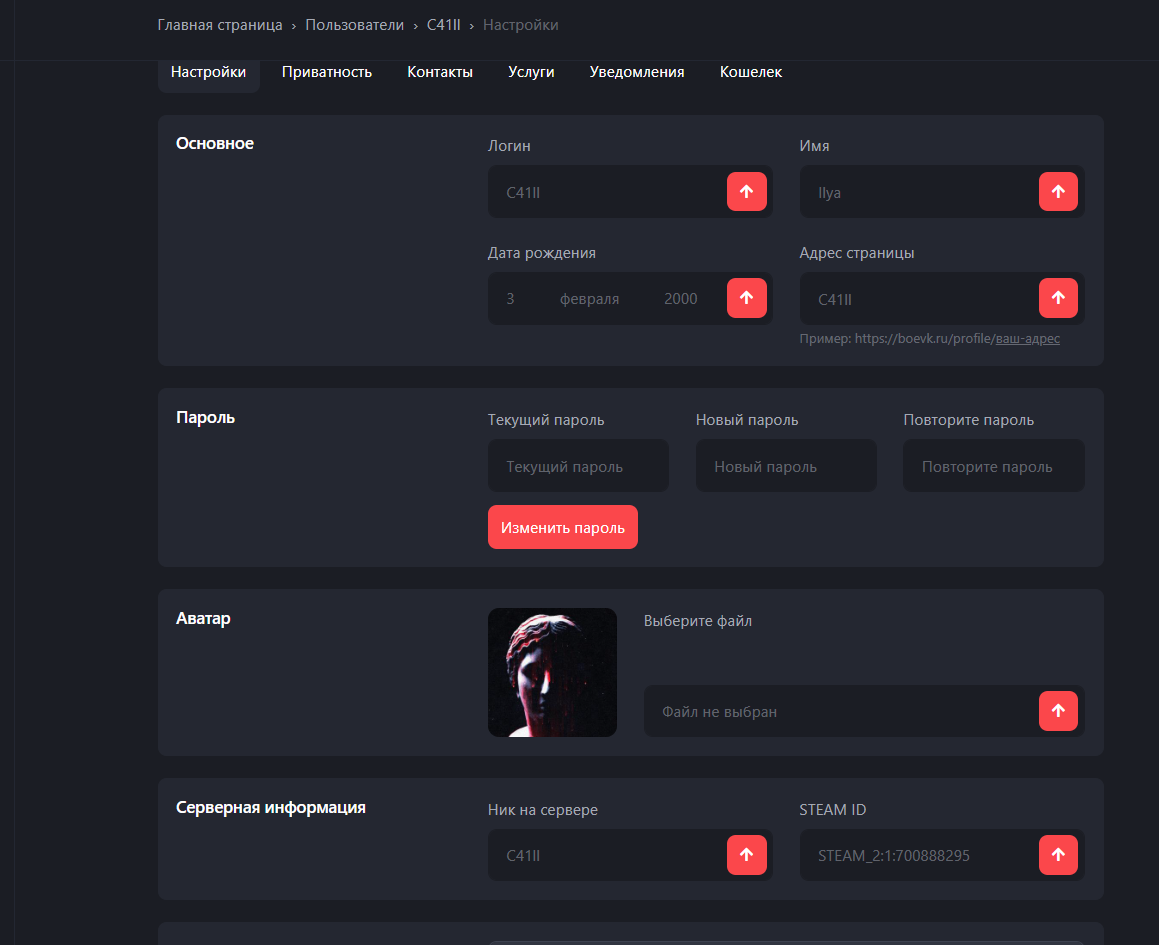The image size is (1159, 945).
Task: Save the Адрес страницы using arrow button
Action: coord(1058,298)
